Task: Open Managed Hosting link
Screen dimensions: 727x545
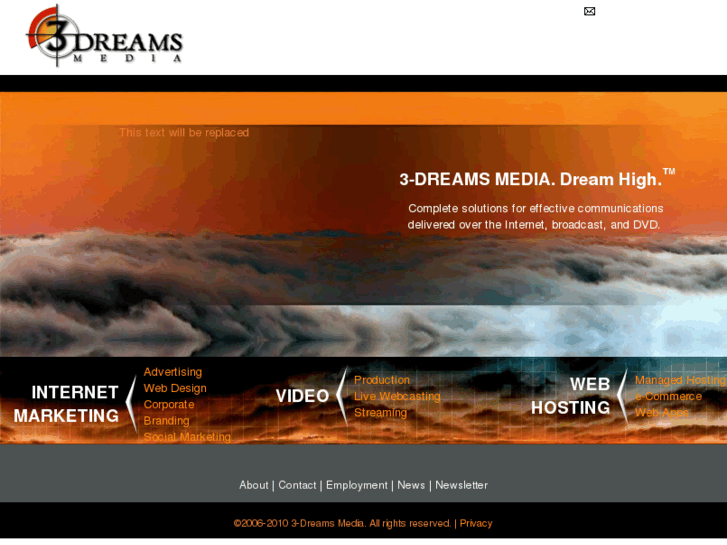Action: point(680,380)
